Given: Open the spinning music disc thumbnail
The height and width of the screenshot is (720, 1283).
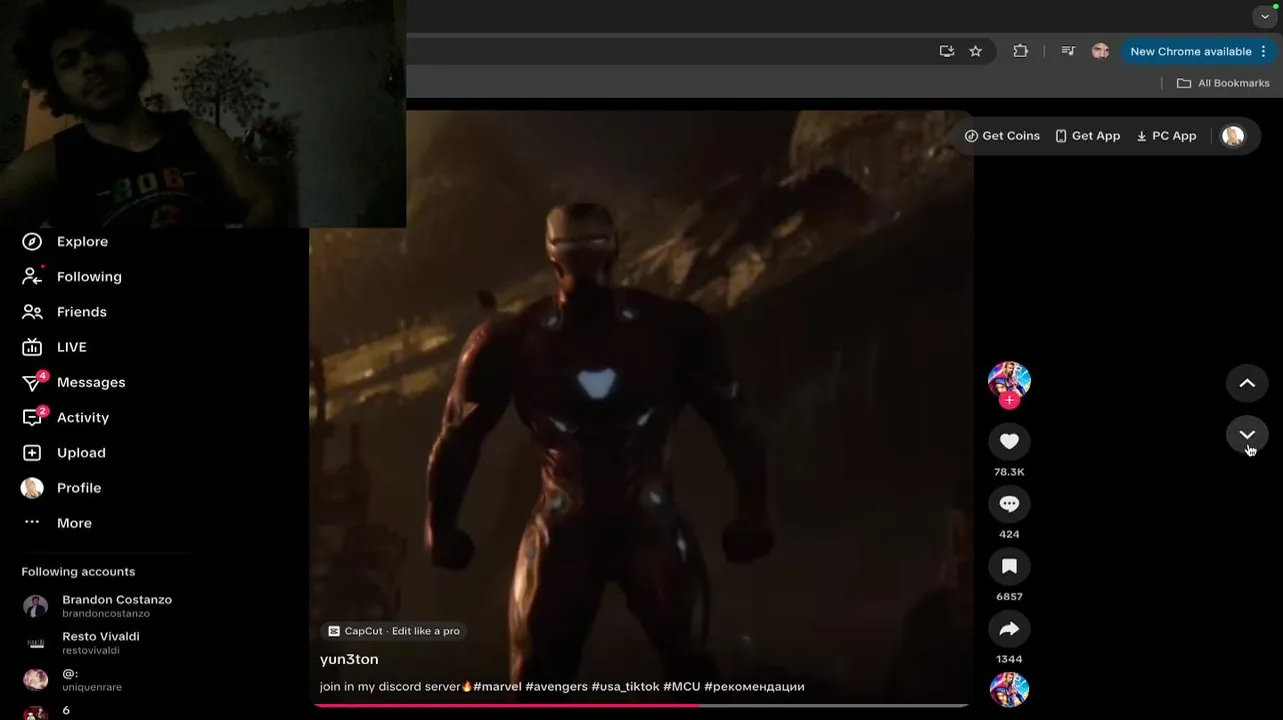Looking at the screenshot, I should pos(1009,690).
